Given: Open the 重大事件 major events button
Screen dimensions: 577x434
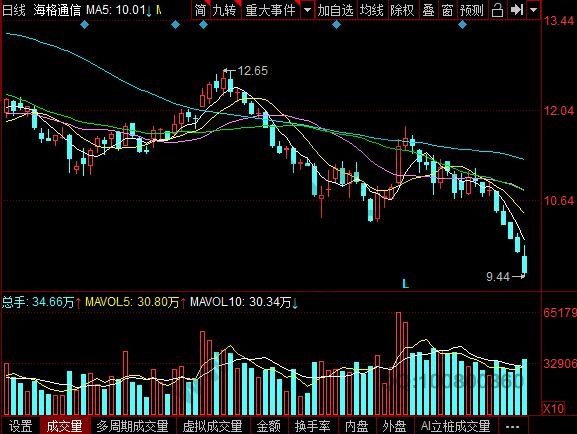Looking at the screenshot, I should [x=270, y=10].
